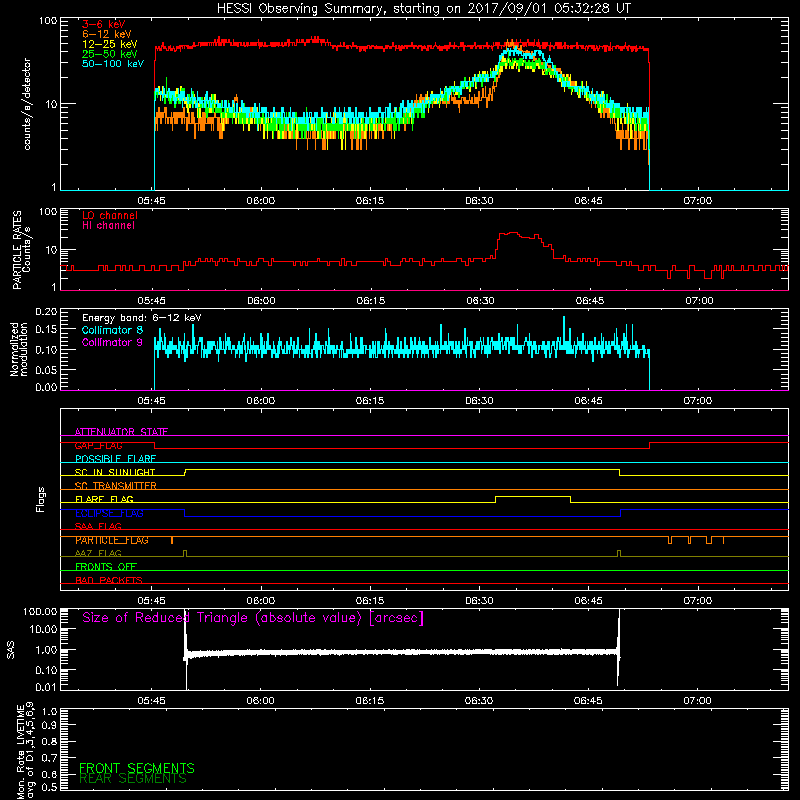Click the Mon. Rate LIVETIME axis label
Image resolution: width=800 pixels, height=800 pixels.
25,750
